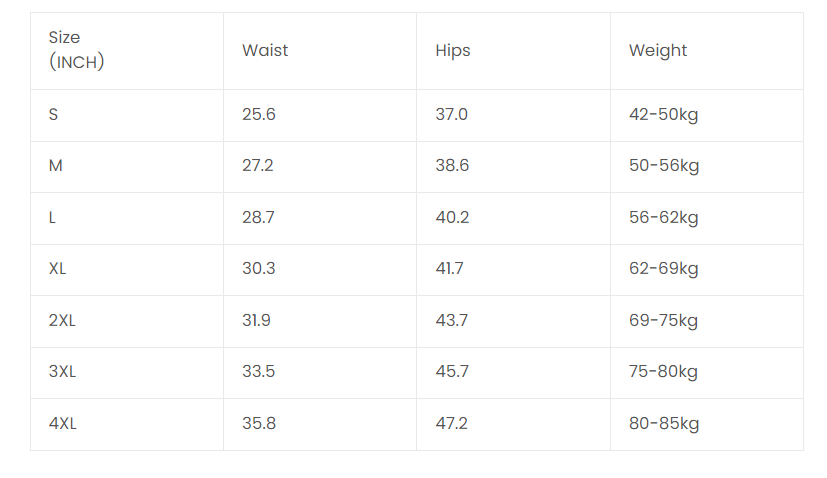This screenshot has height=478, width=827.
Task: Select the L size cell
Action: (x=53, y=218)
